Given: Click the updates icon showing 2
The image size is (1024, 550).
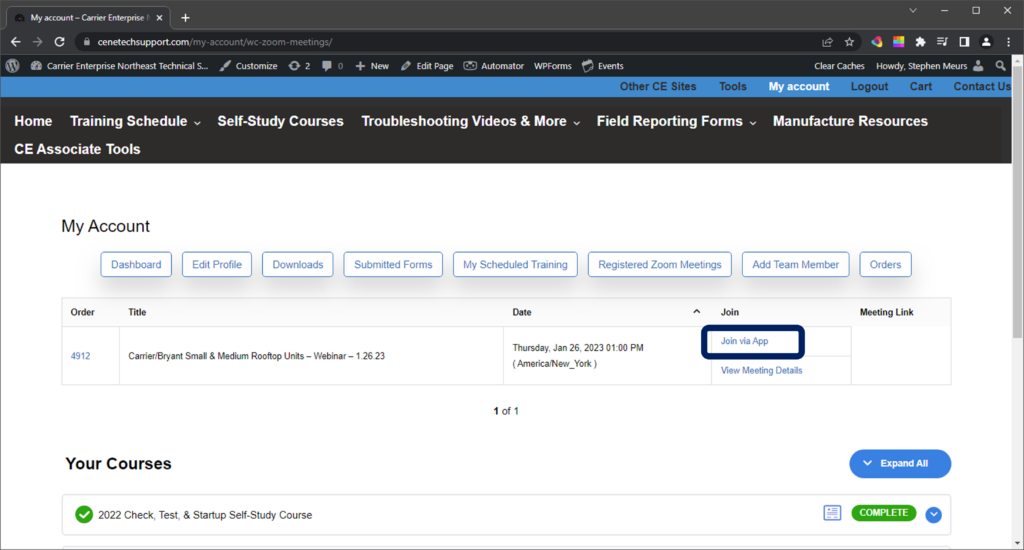Looking at the screenshot, I should [299, 66].
